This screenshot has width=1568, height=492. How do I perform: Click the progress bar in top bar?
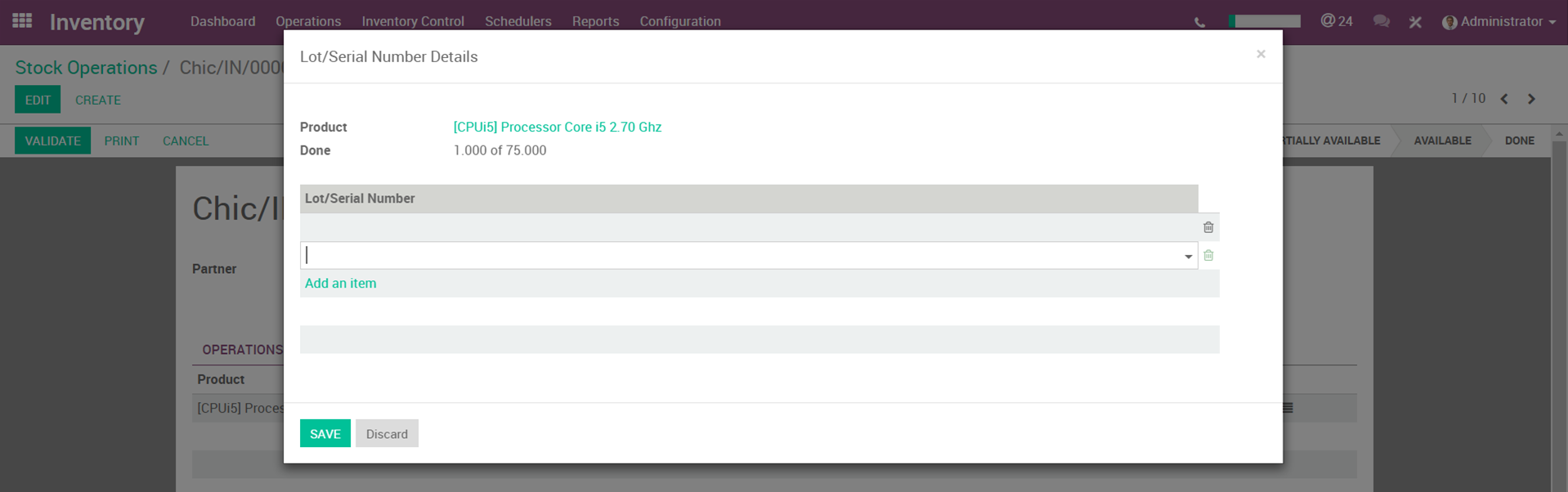[1264, 21]
